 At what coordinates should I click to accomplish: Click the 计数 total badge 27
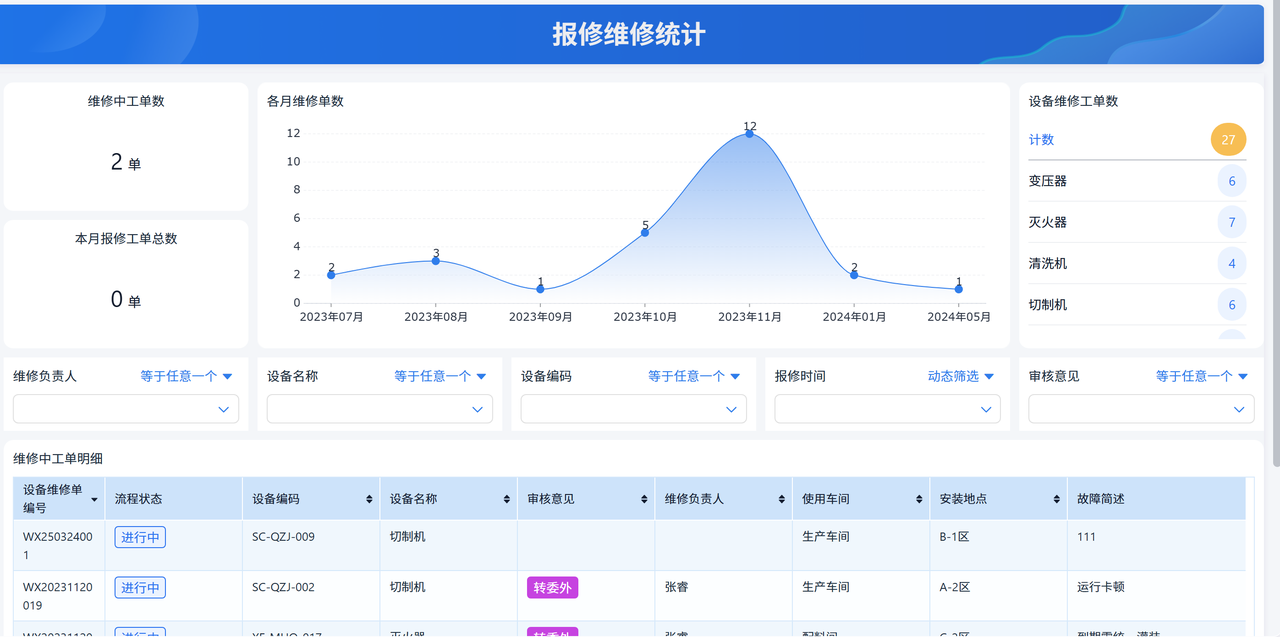pos(1229,140)
